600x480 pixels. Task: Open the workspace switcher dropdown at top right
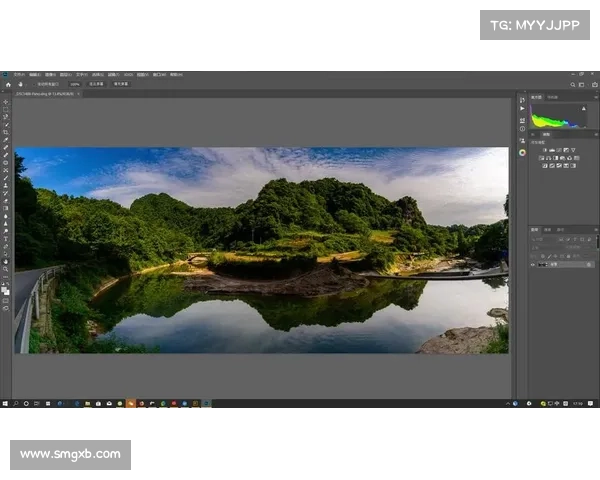coord(584,84)
